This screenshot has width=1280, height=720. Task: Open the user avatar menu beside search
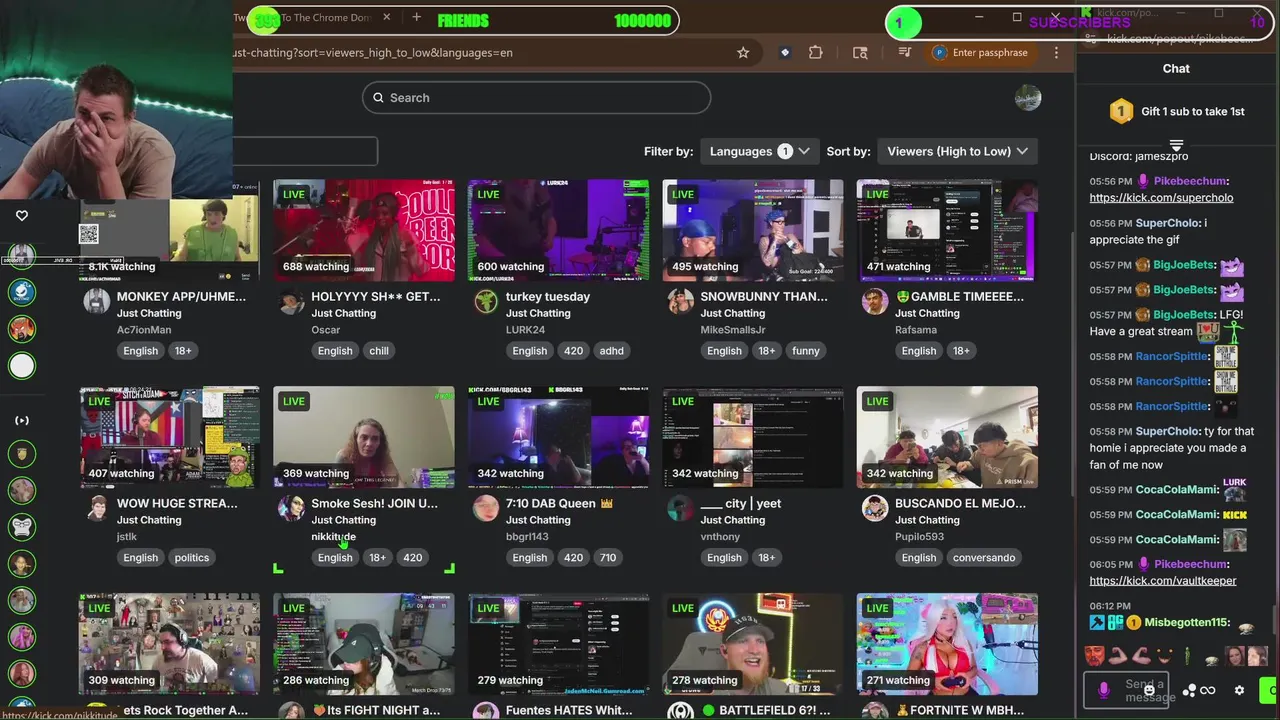(x=1028, y=97)
